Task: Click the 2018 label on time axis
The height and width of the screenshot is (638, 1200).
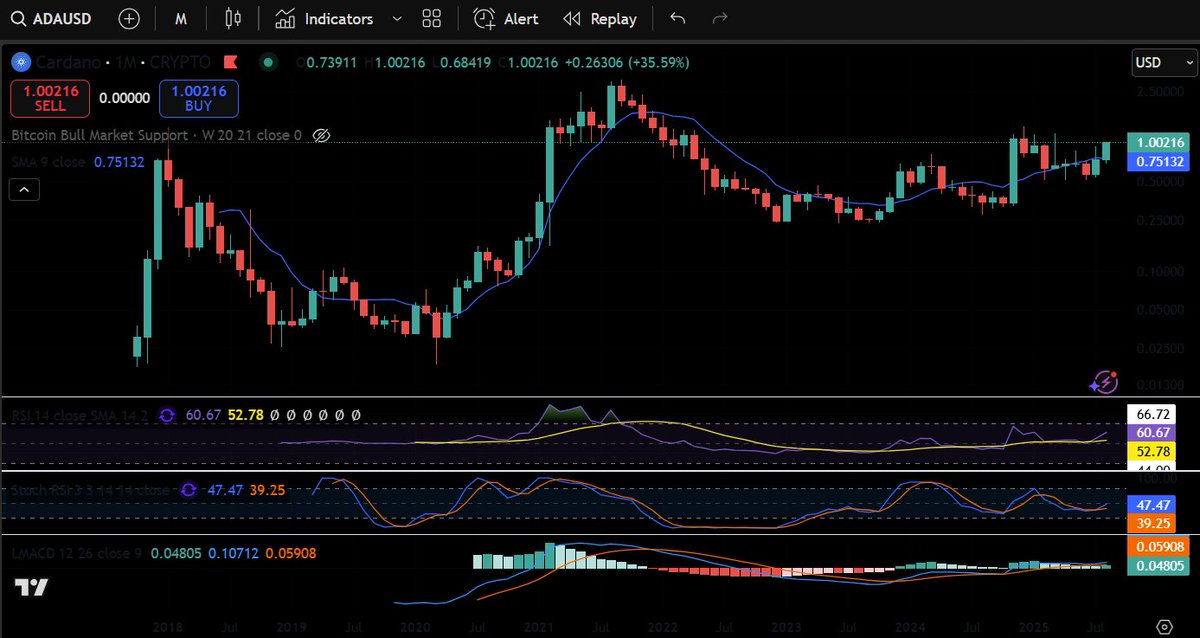Action: [x=167, y=626]
